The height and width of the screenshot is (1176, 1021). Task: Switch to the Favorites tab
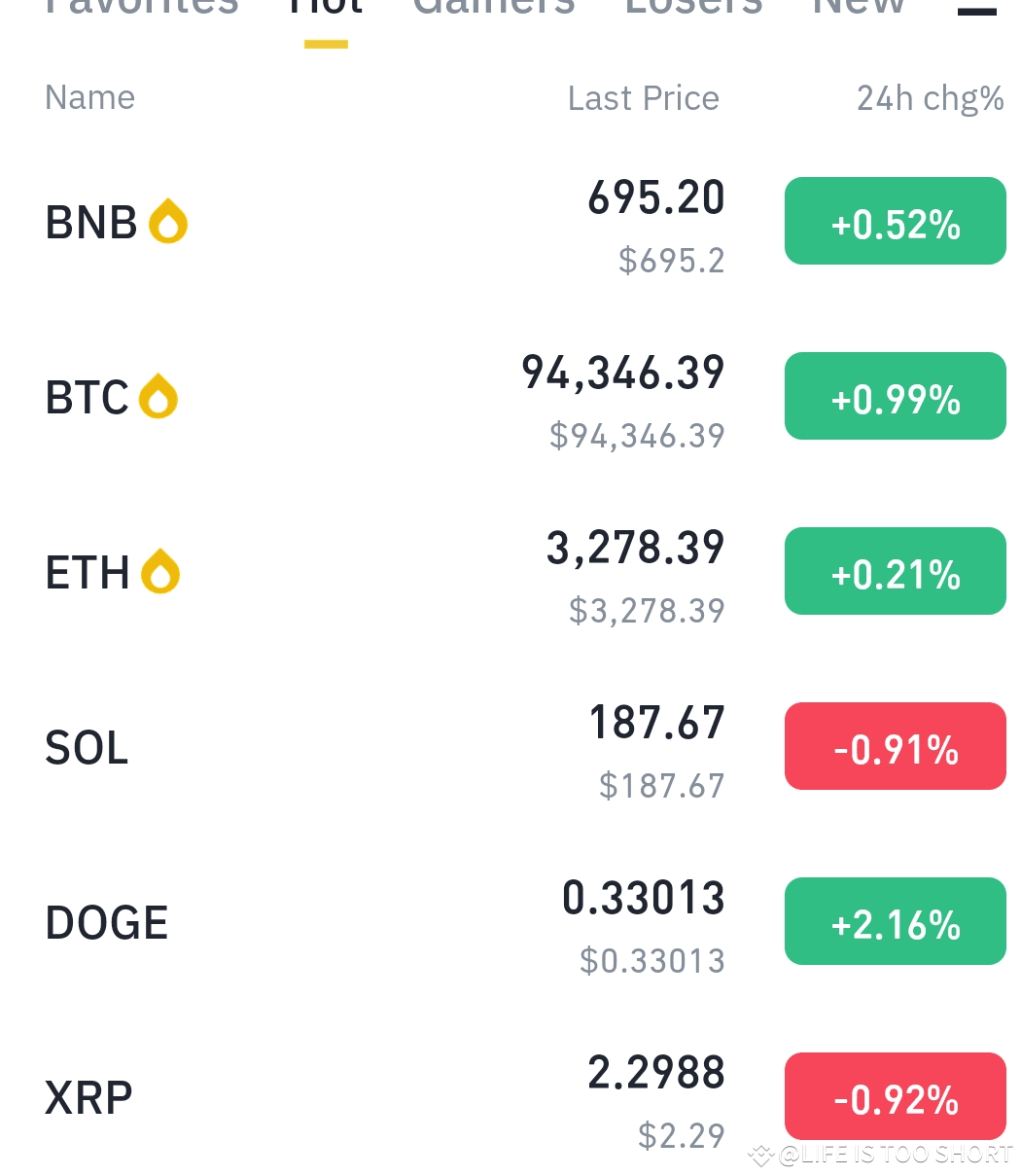point(142,8)
